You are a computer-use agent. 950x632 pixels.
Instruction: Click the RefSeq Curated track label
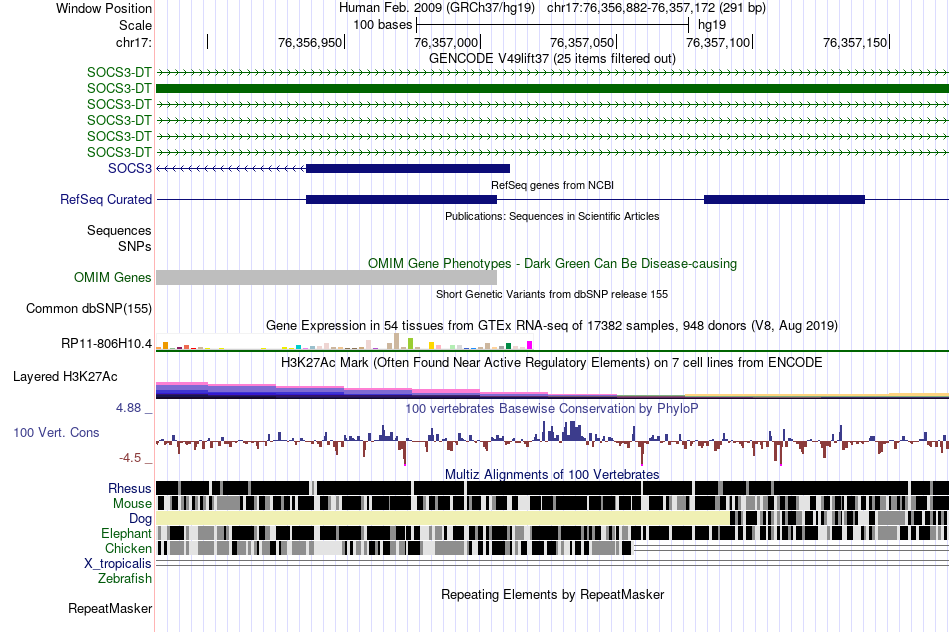106,199
